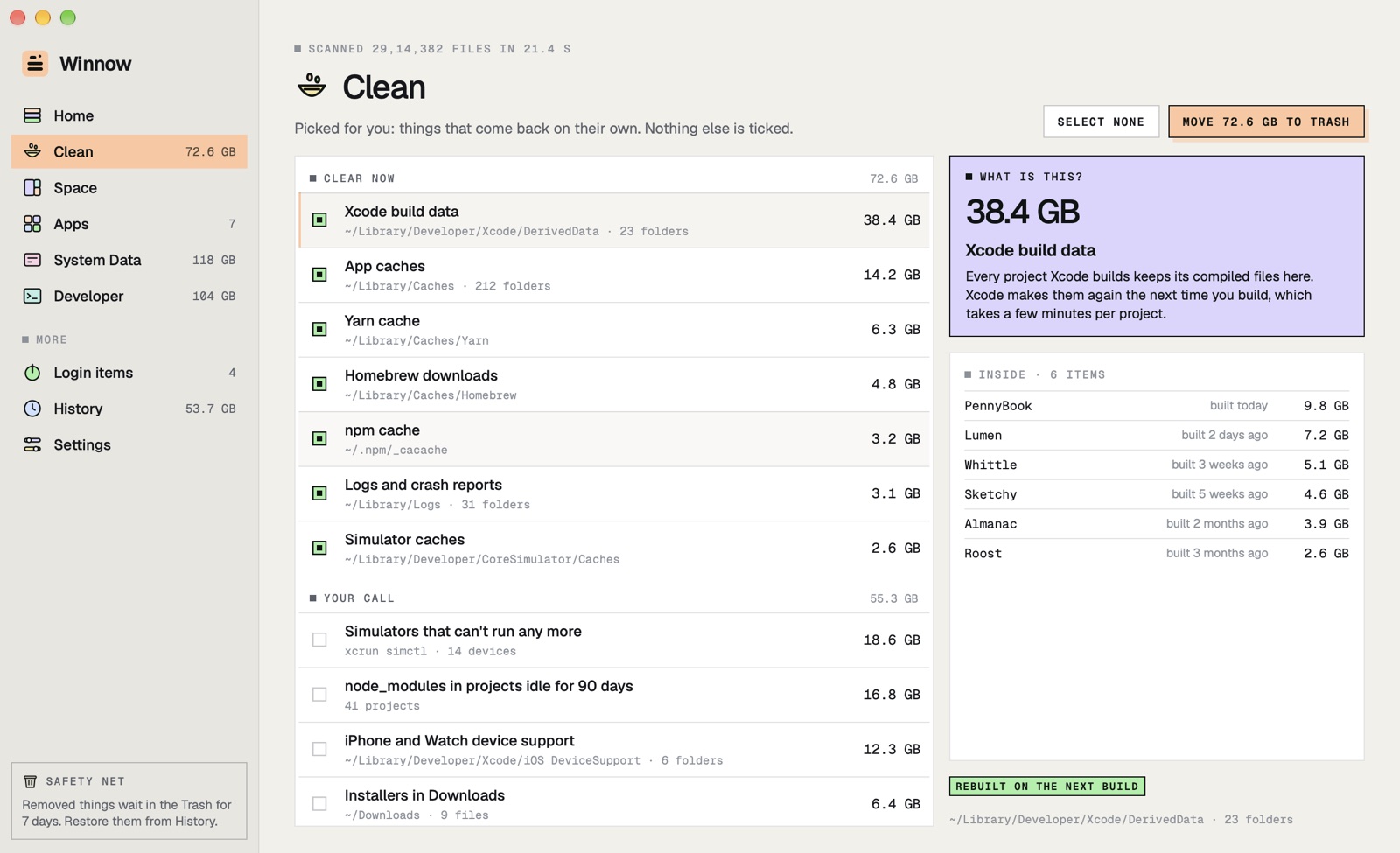Click the Winnow app logo icon
1400x853 pixels.
pyautogui.click(x=35, y=63)
